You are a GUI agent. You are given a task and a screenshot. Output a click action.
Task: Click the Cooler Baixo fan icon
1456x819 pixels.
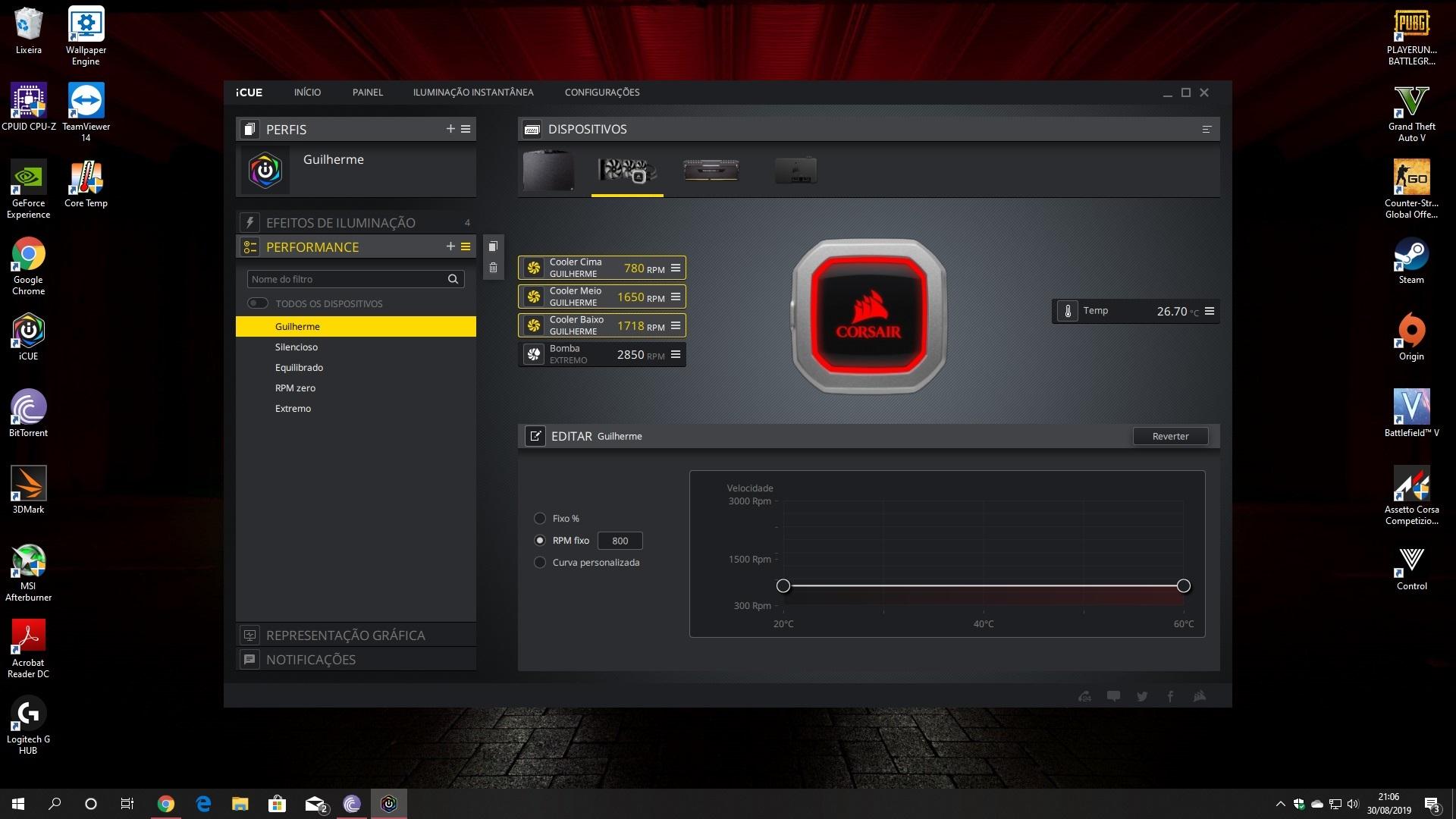tap(534, 325)
